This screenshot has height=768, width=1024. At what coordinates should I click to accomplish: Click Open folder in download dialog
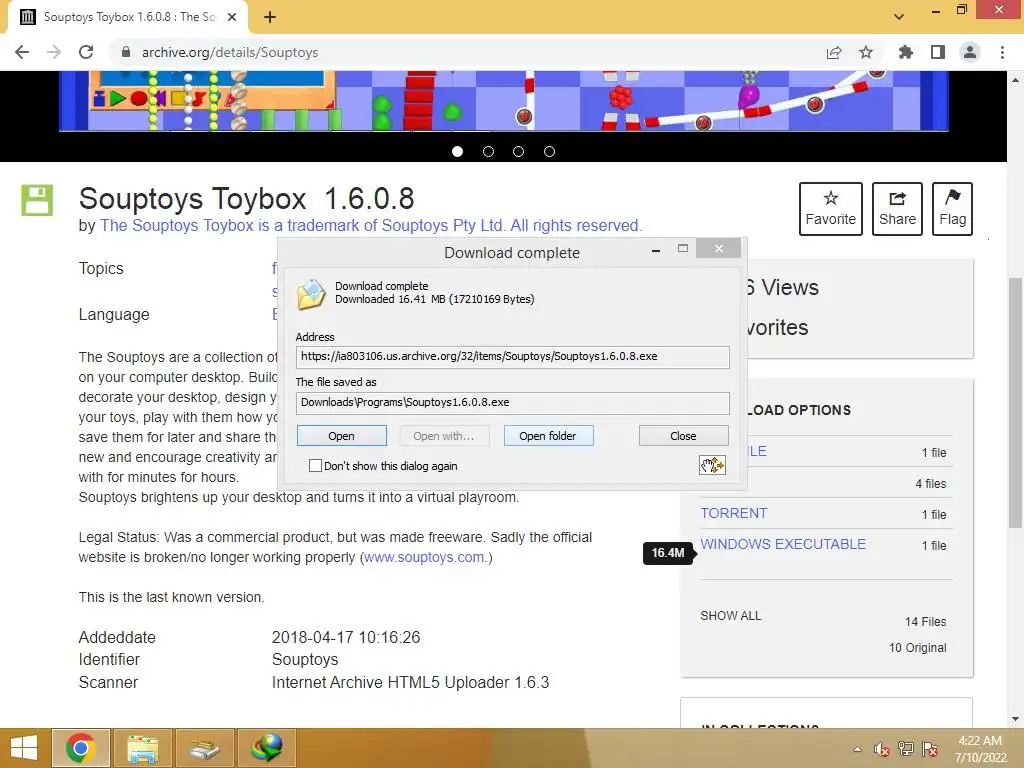[x=548, y=436]
